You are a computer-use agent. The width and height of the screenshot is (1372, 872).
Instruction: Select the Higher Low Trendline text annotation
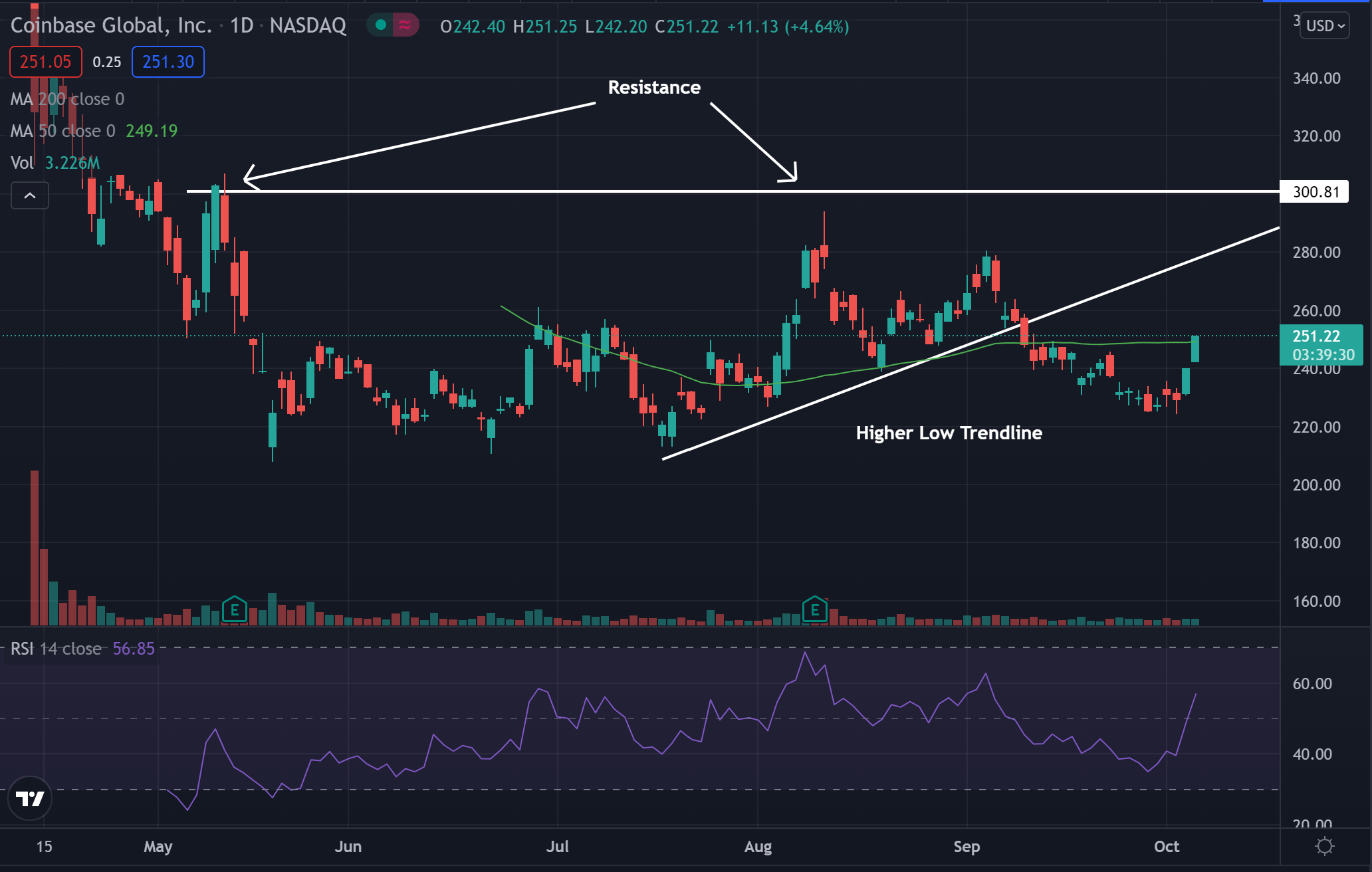949,433
